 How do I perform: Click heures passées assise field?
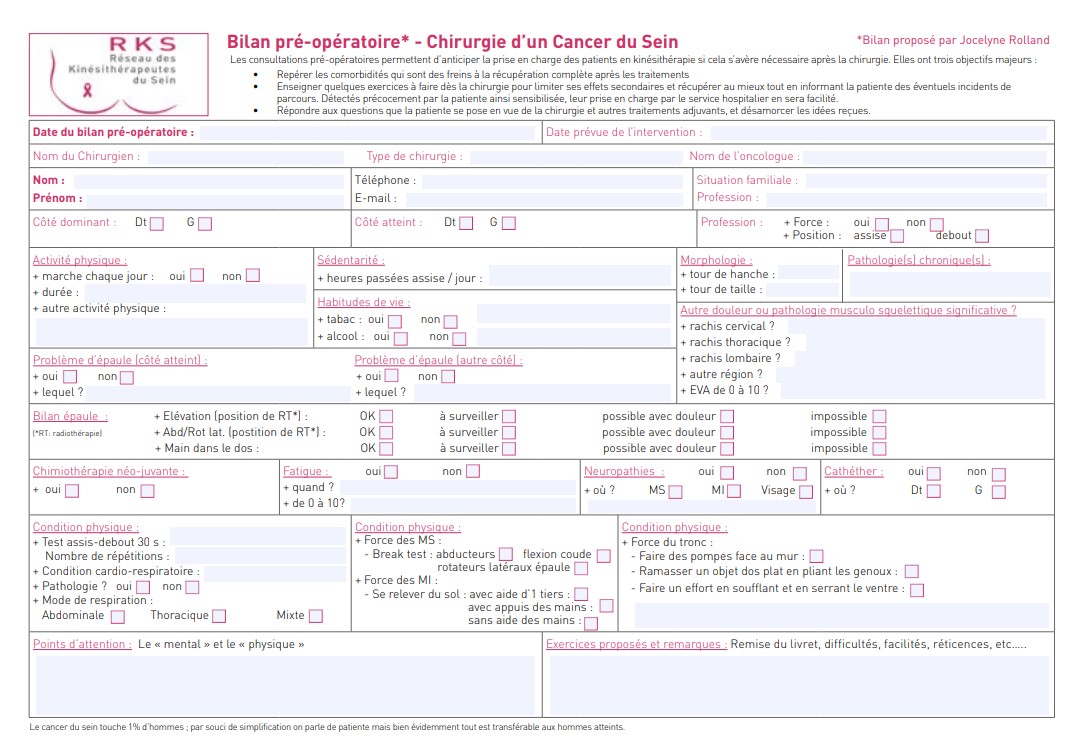(580, 276)
